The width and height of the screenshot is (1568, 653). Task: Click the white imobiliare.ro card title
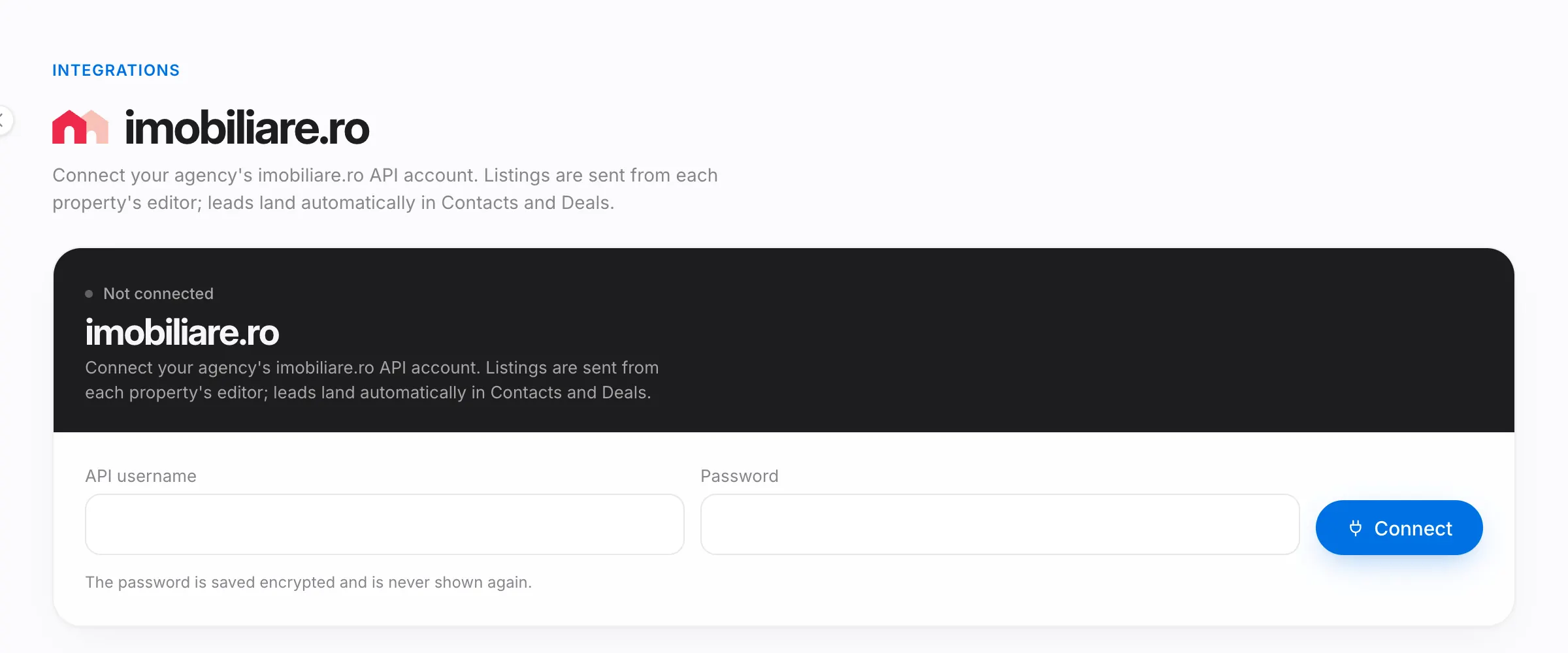pyautogui.click(x=182, y=332)
